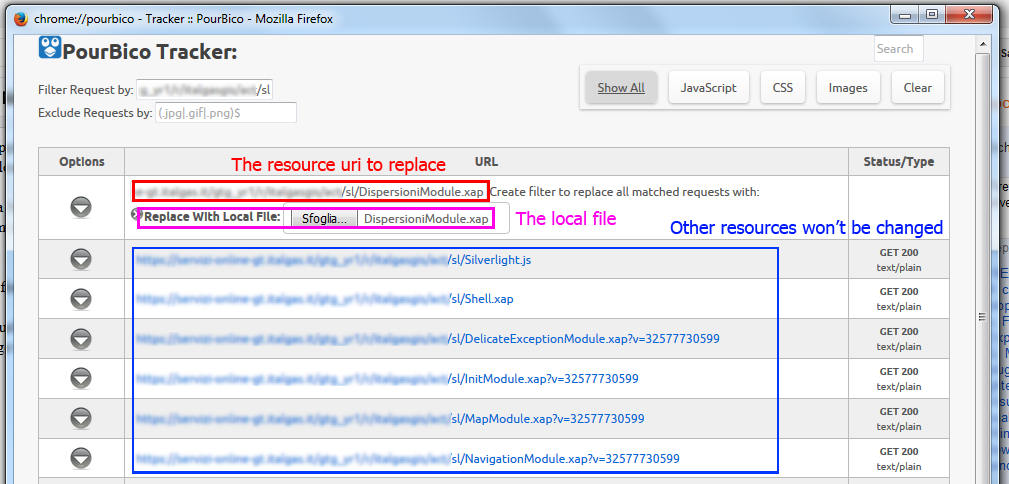Close the Firefox window
1009x484 pixels.
(x=967, y=13)
